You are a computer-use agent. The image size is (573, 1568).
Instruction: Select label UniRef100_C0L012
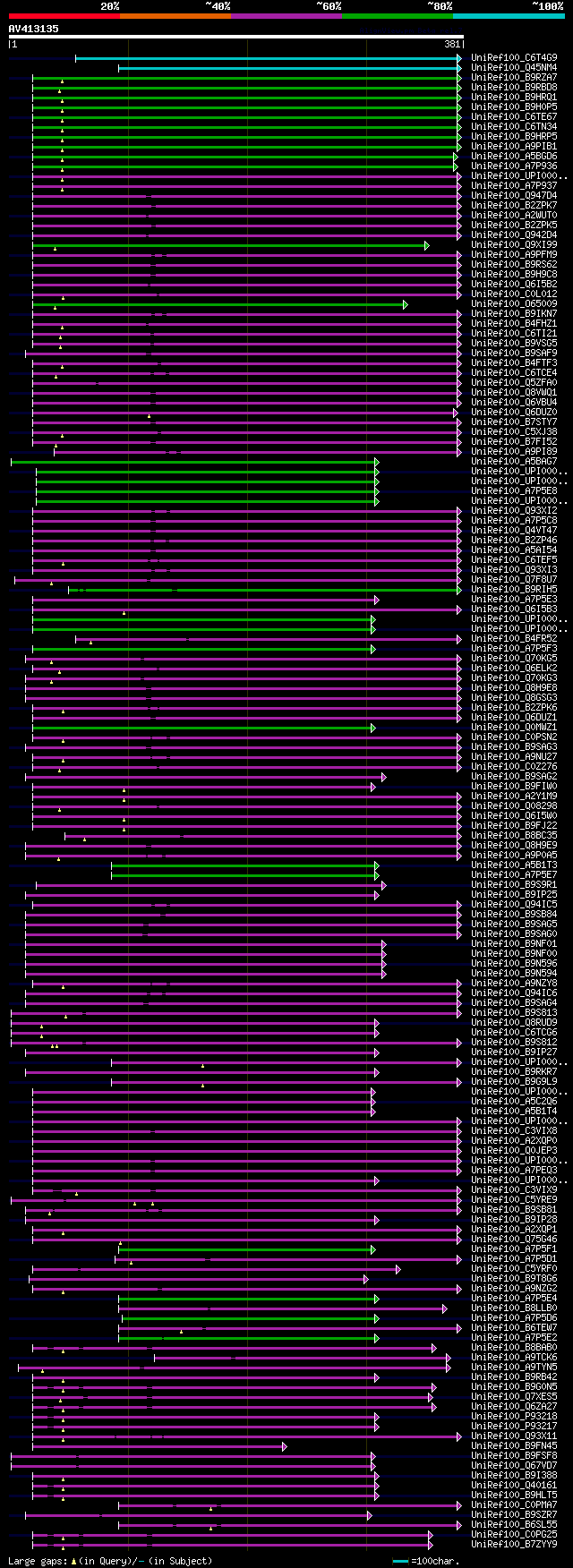click(514, 294)
